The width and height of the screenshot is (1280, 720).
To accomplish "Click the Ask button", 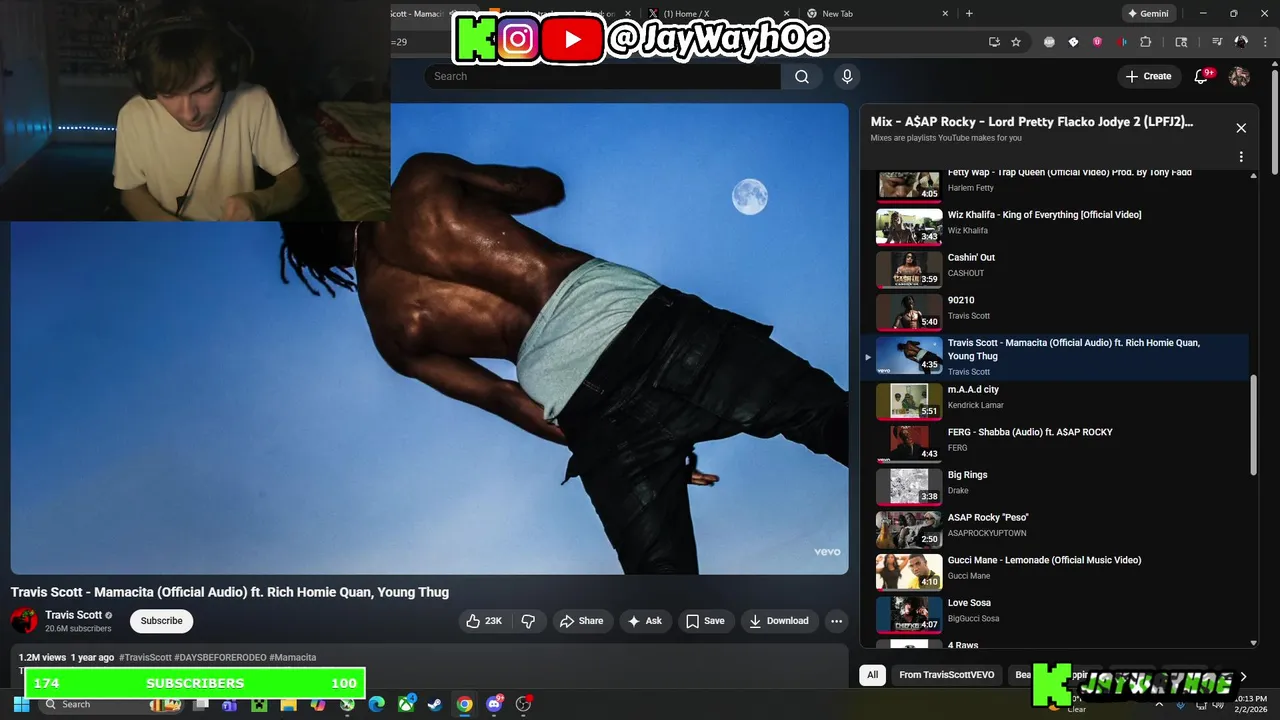I will click(x=644, y=621).
